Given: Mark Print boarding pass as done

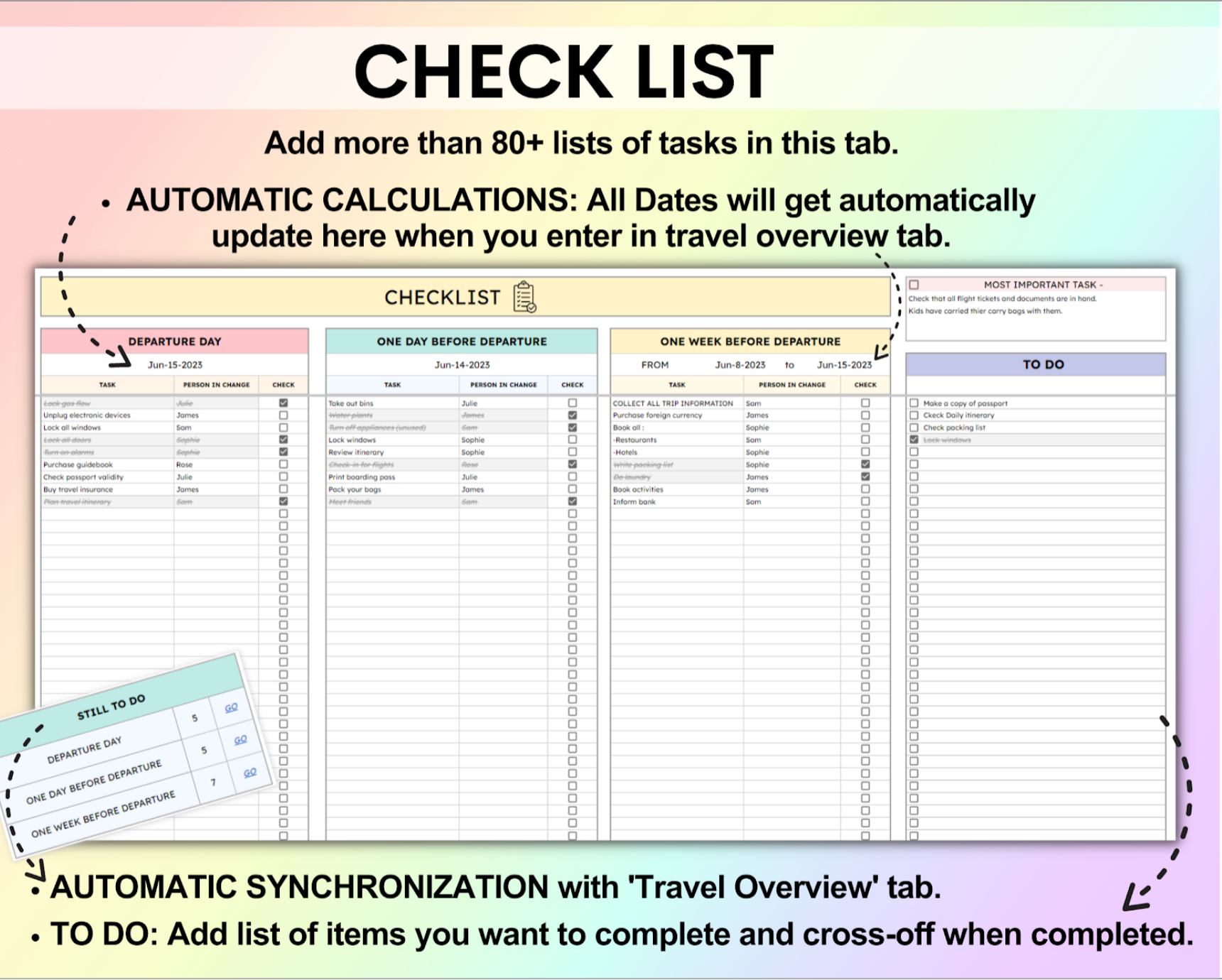Looking at the screenshot, I should pos(573,477).
